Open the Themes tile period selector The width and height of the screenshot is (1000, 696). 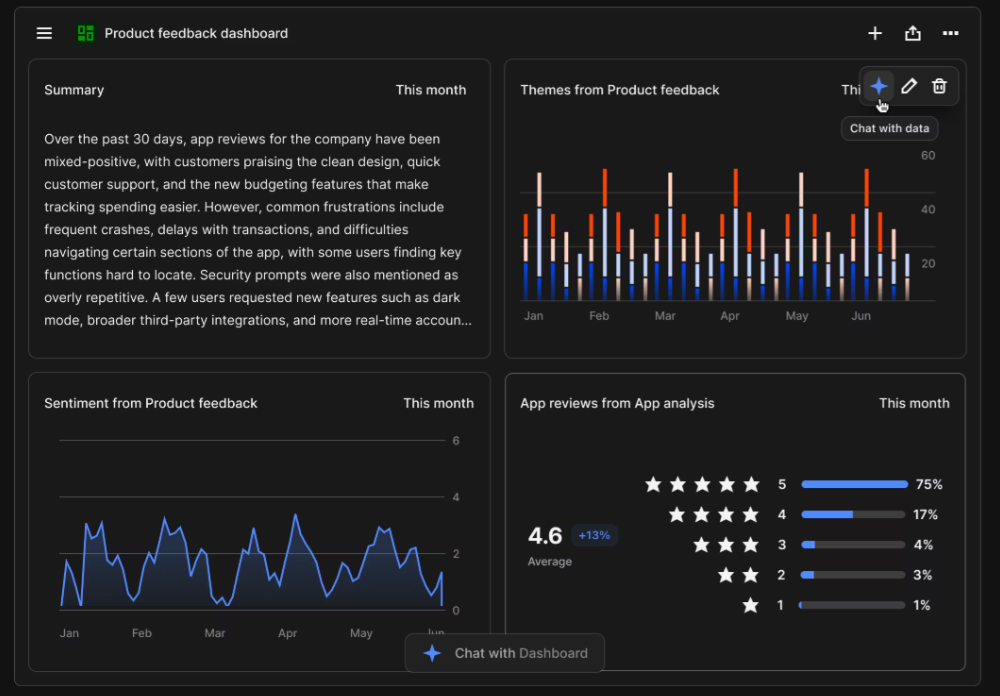(853, 90)
